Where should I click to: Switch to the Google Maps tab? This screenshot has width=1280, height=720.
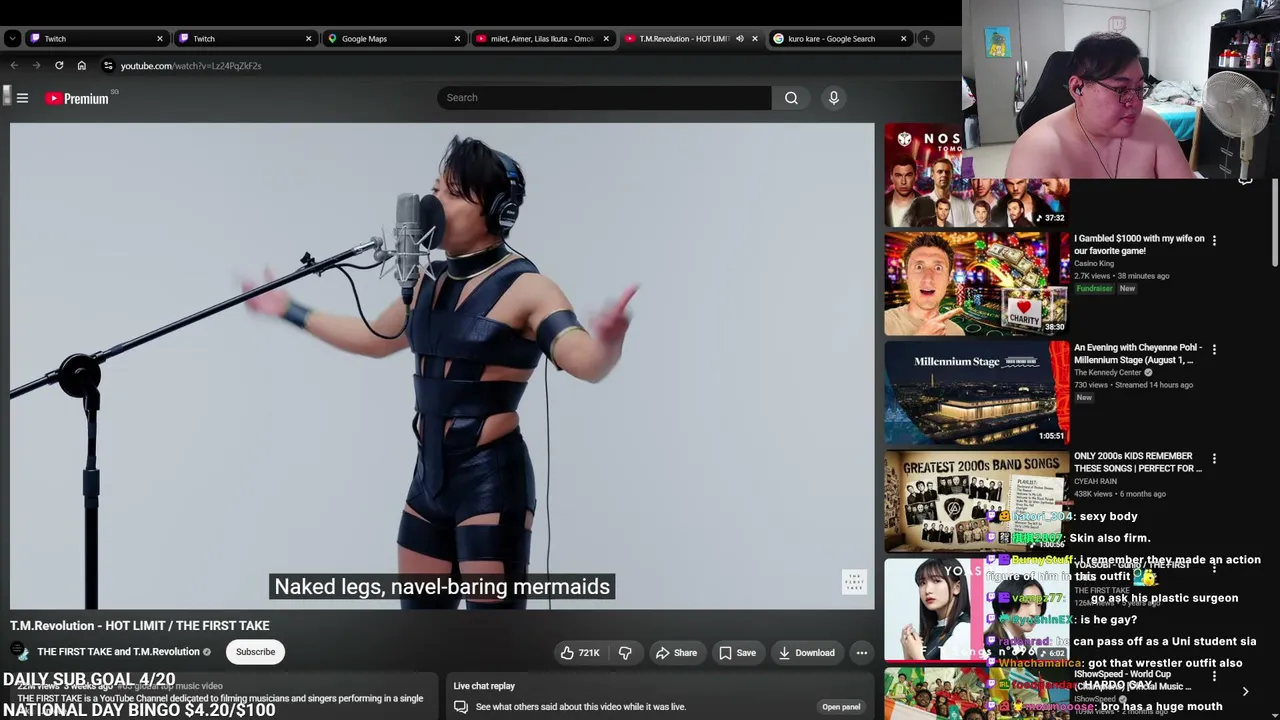tap(394, 39)
